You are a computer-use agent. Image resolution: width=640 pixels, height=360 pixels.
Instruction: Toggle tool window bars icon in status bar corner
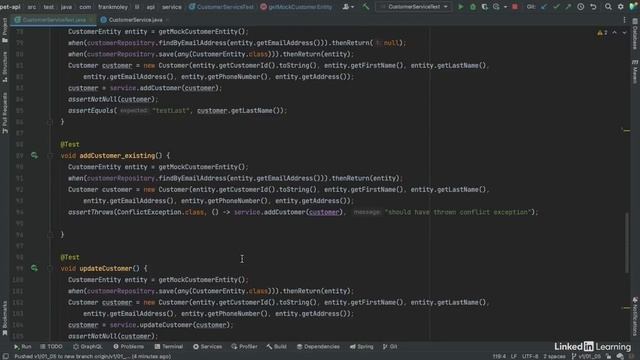click(5, 356)
